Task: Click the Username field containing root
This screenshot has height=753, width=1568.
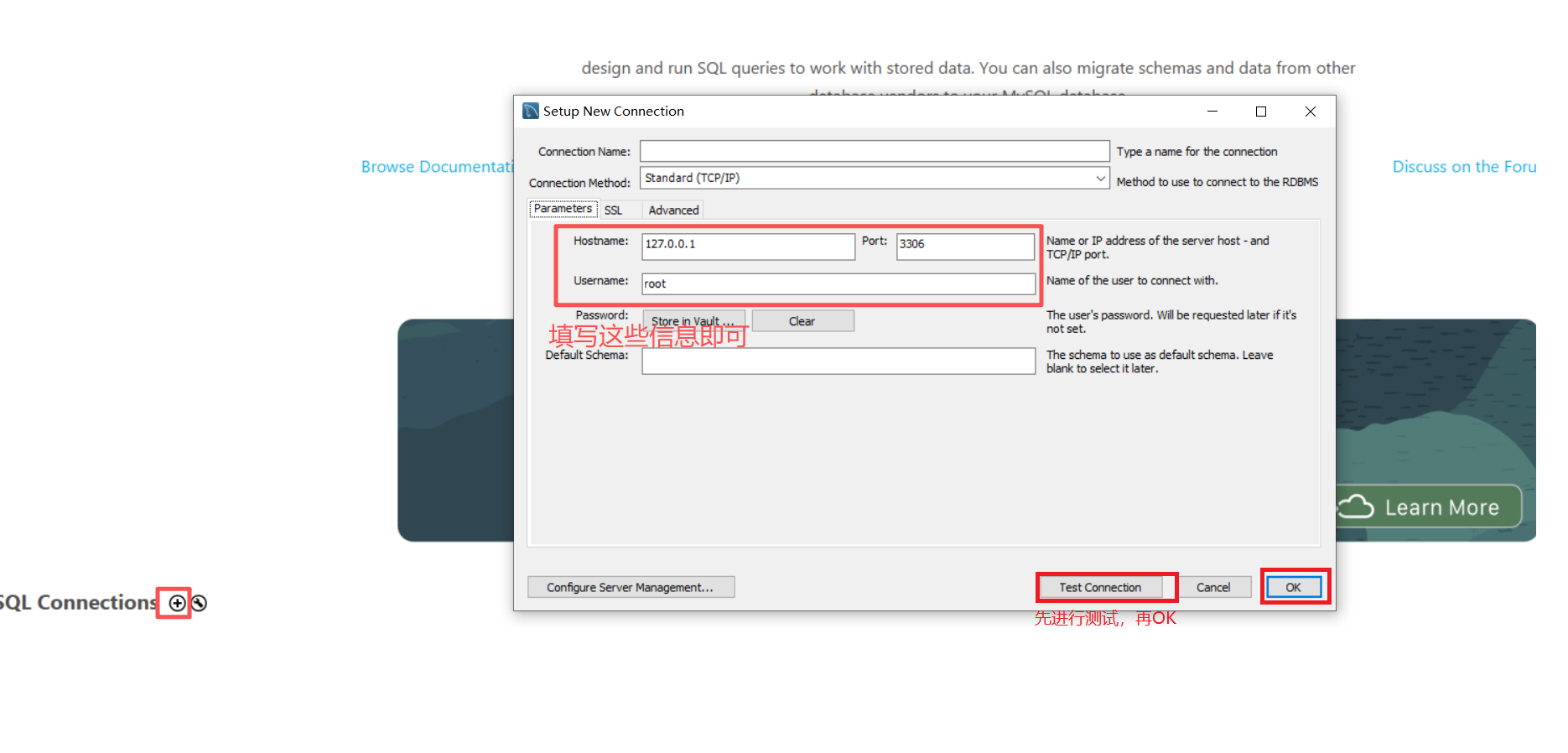Action: 839,284
